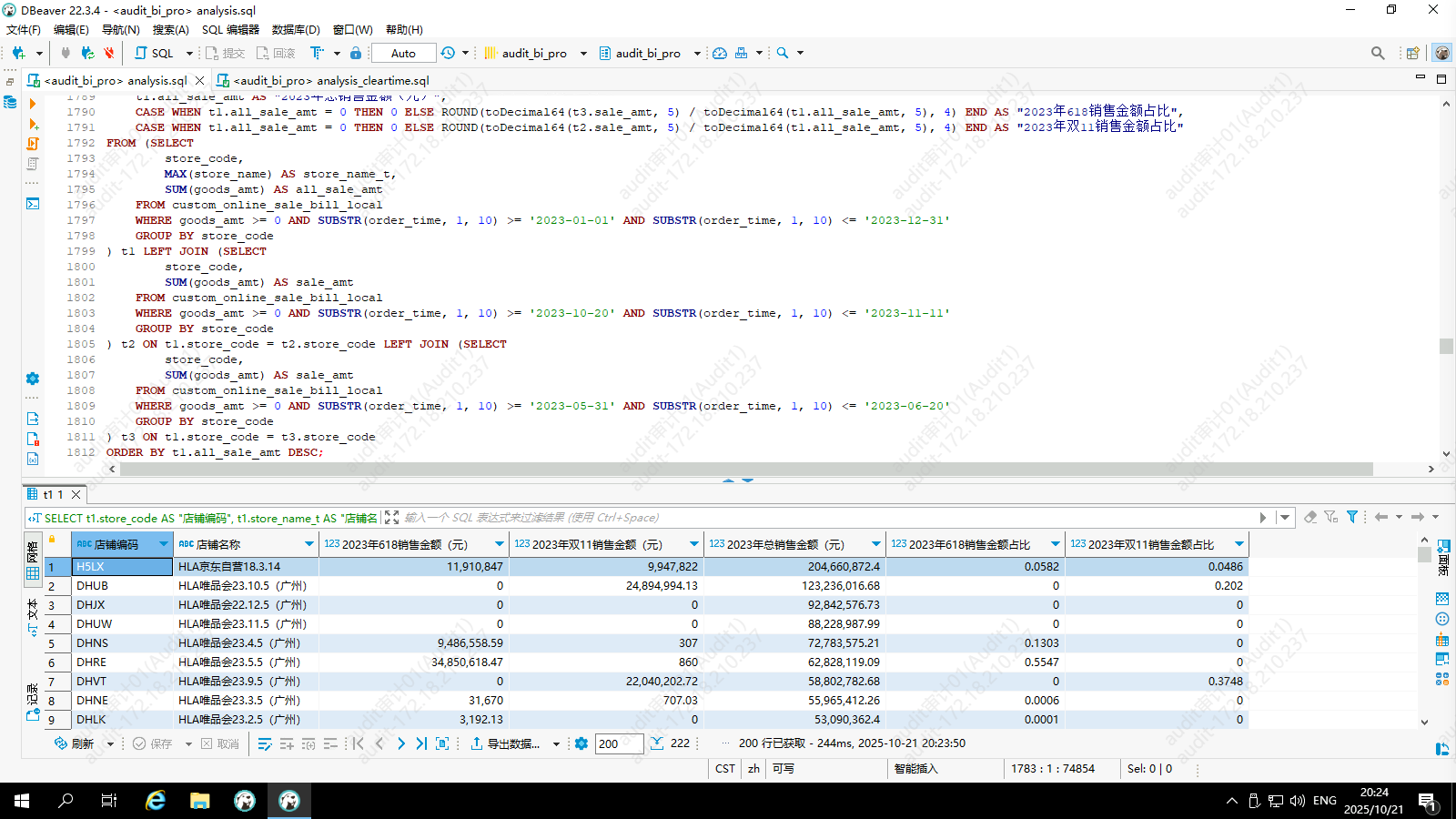Run SQL statement with the orange execute arrow
This screenshot has width=1456, height=819.
pos(33,104)
